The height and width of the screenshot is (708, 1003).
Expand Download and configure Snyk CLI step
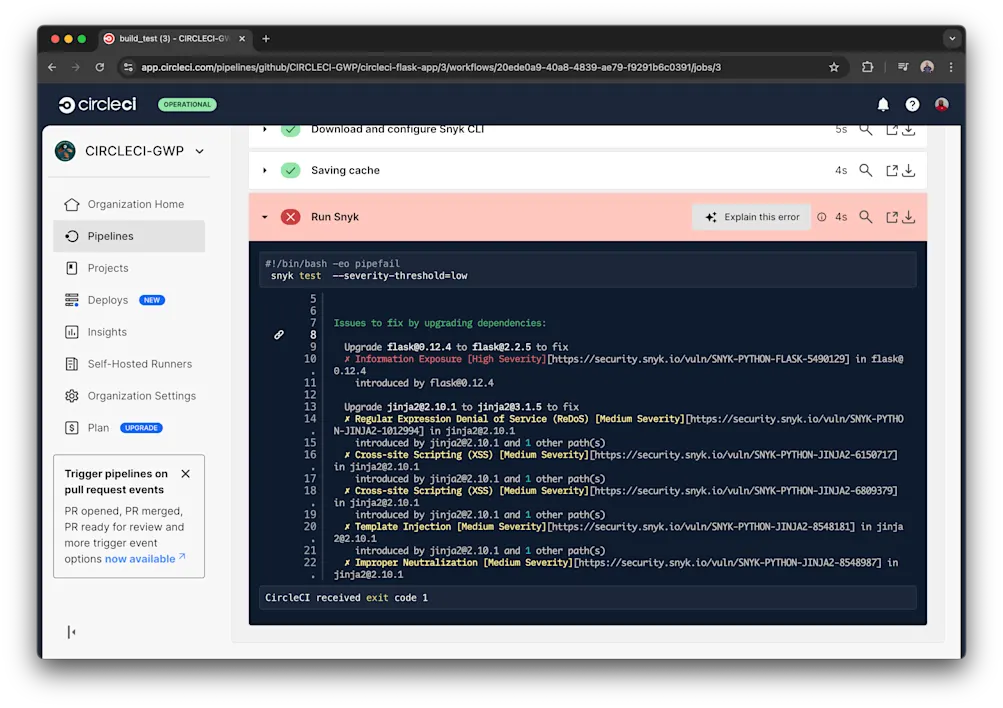(265, 130)
